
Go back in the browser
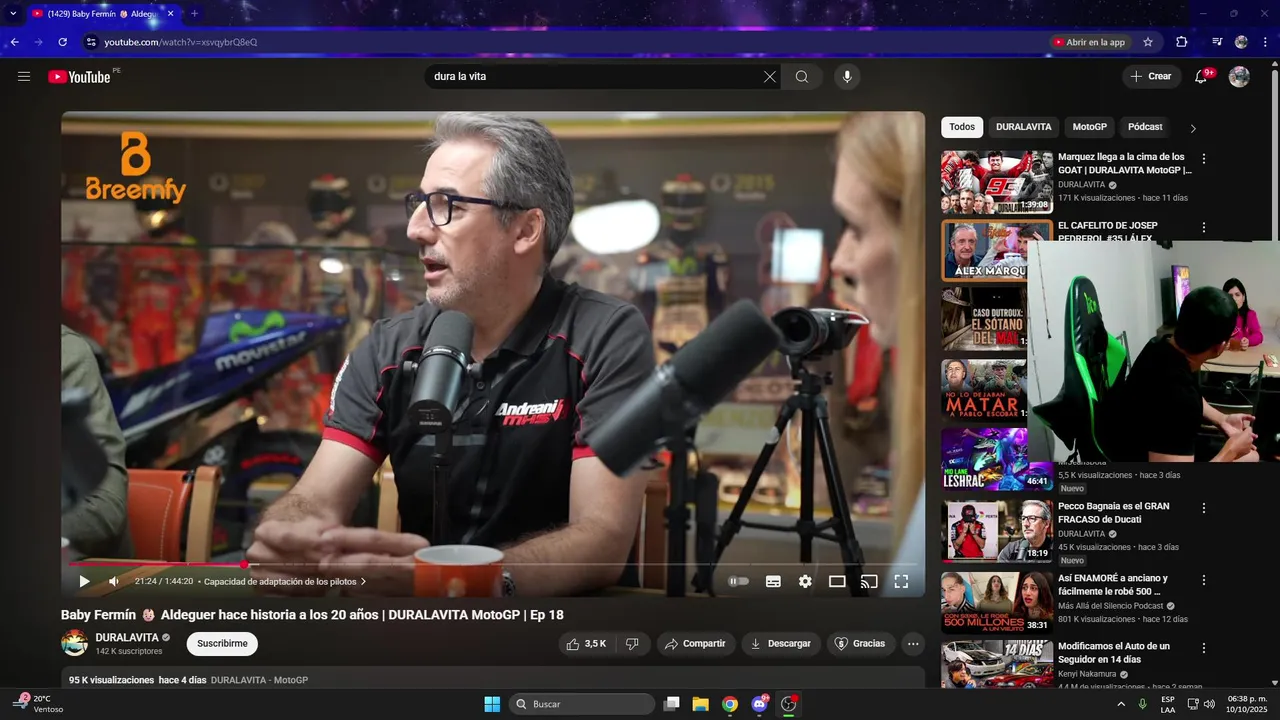[x=14, y=42]
